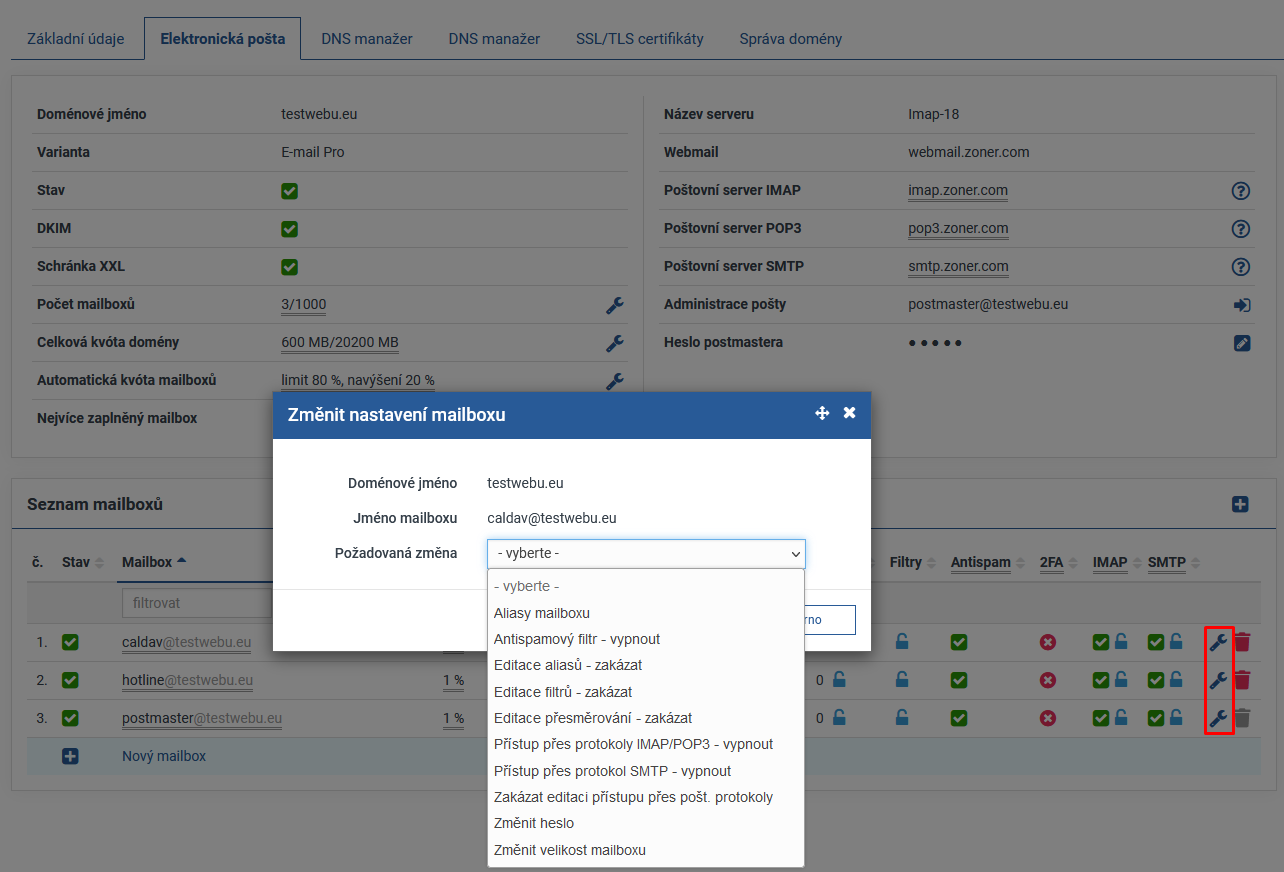Click wrench icon for Počet mailboxů

tap(615, 305)
